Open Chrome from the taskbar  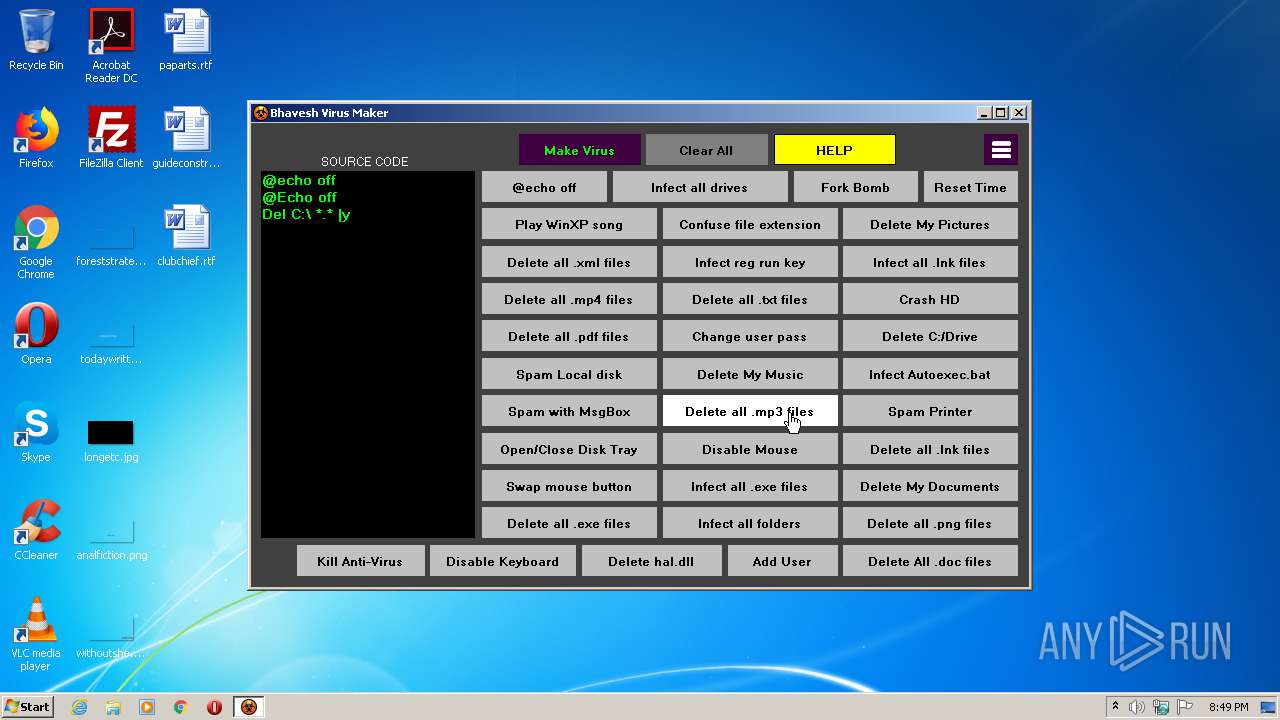pos(181,707)
